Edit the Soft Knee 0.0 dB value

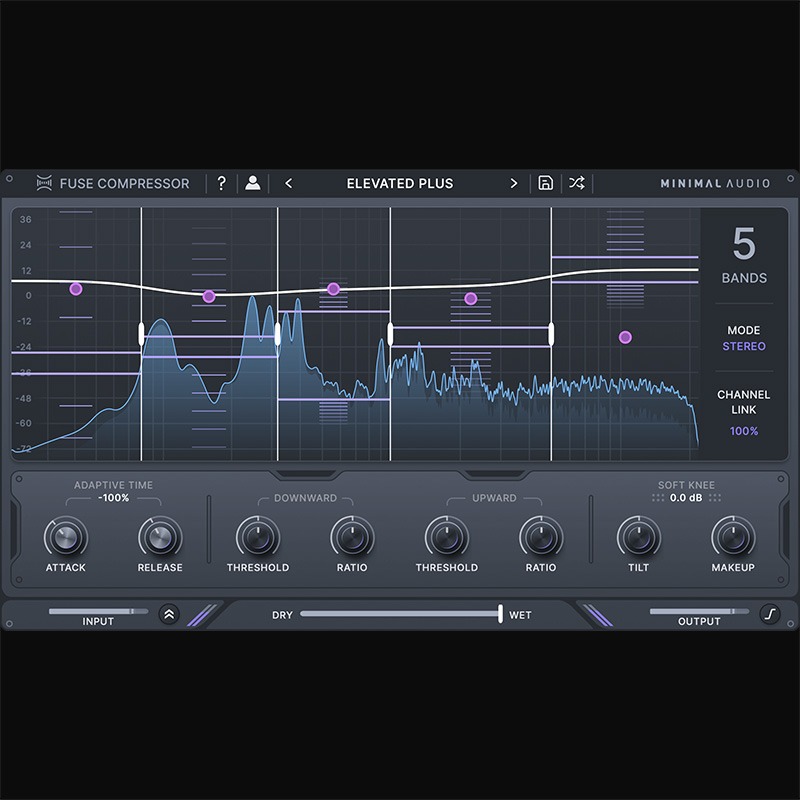pos(686,498)
